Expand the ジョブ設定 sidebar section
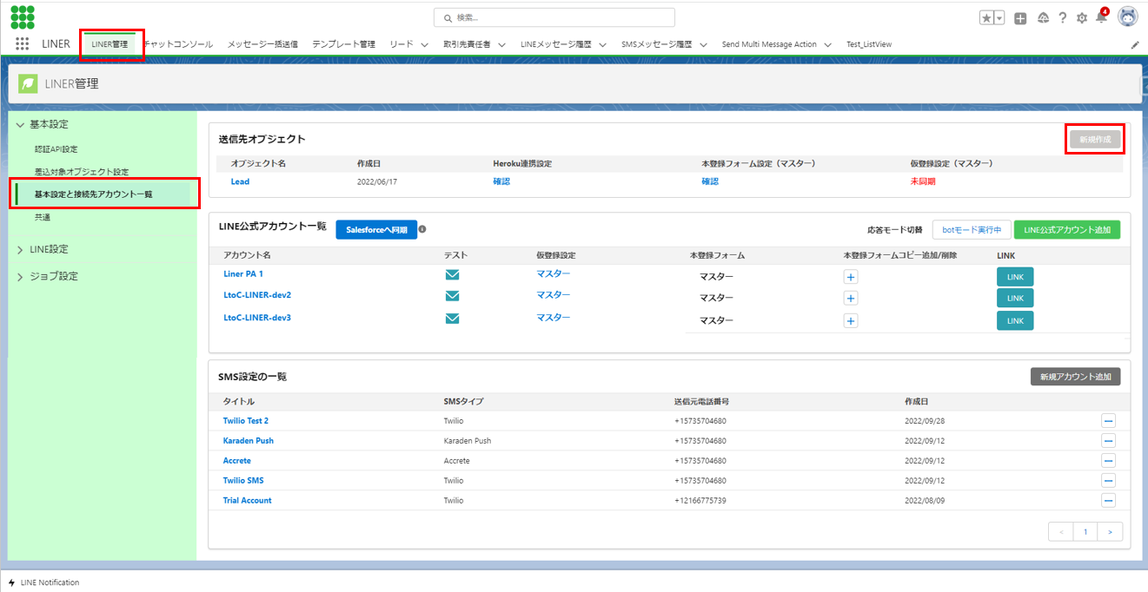 20,277
